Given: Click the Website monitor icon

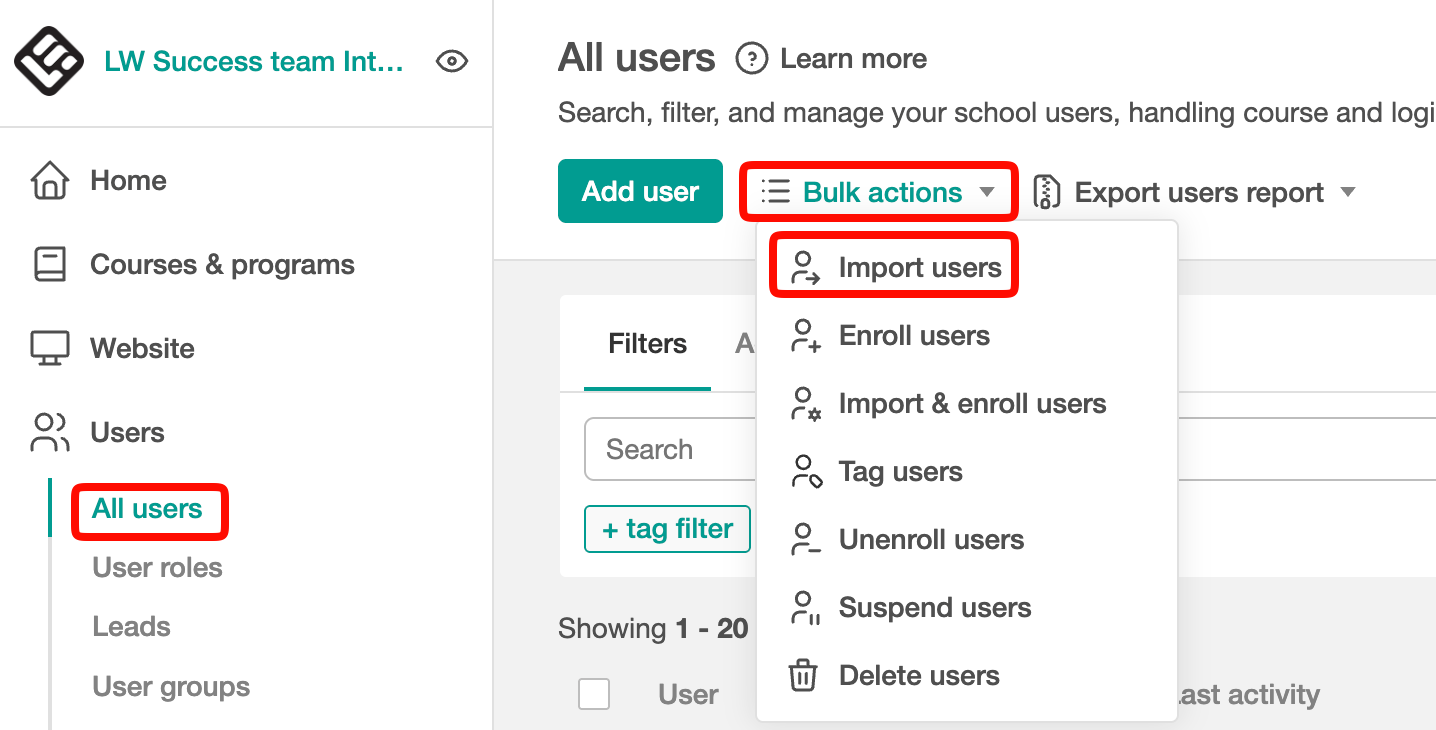Looking at the screenshot, I should coord(50,349).
